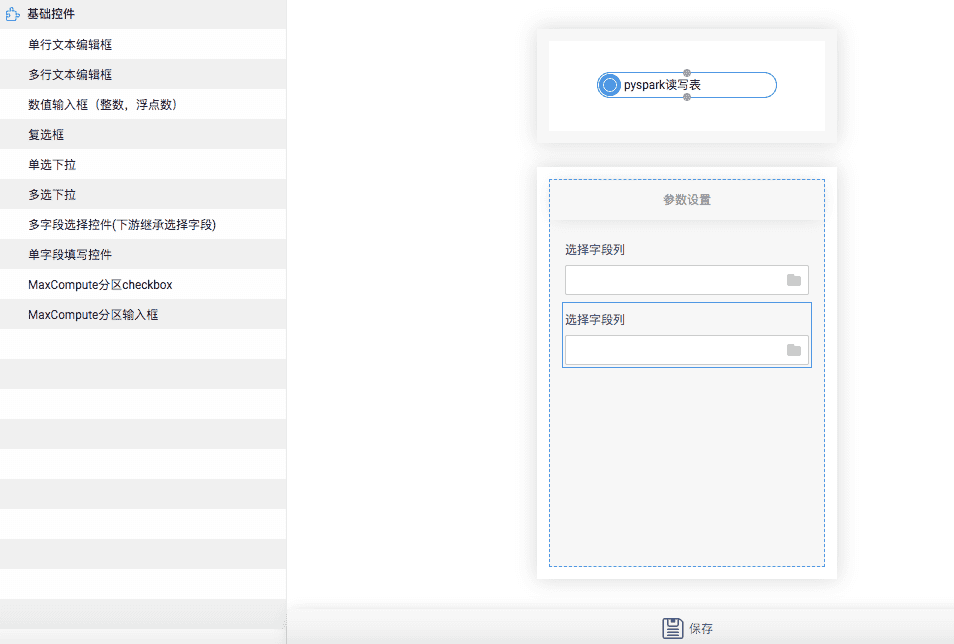Click the 基础控件 header label

[51, 14]
